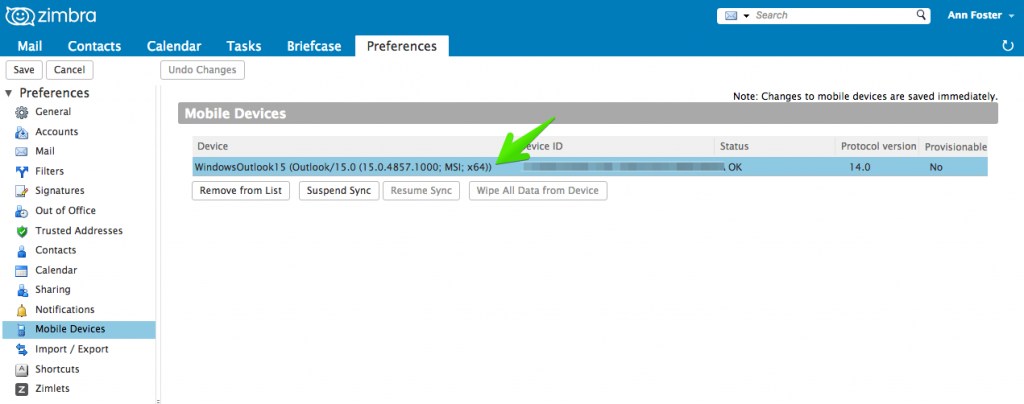This screenshot has height=404, width=1024.
Task: Open Zimlets preferences
Action: tap(52, 389)
